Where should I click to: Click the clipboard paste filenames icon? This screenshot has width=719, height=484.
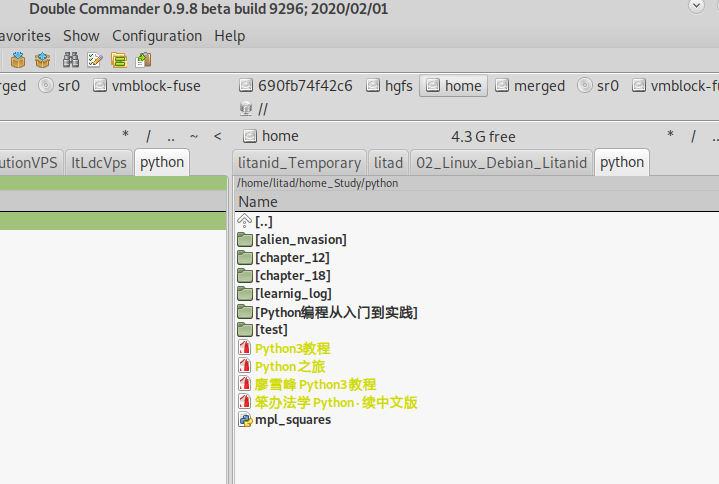coord(144,60)
